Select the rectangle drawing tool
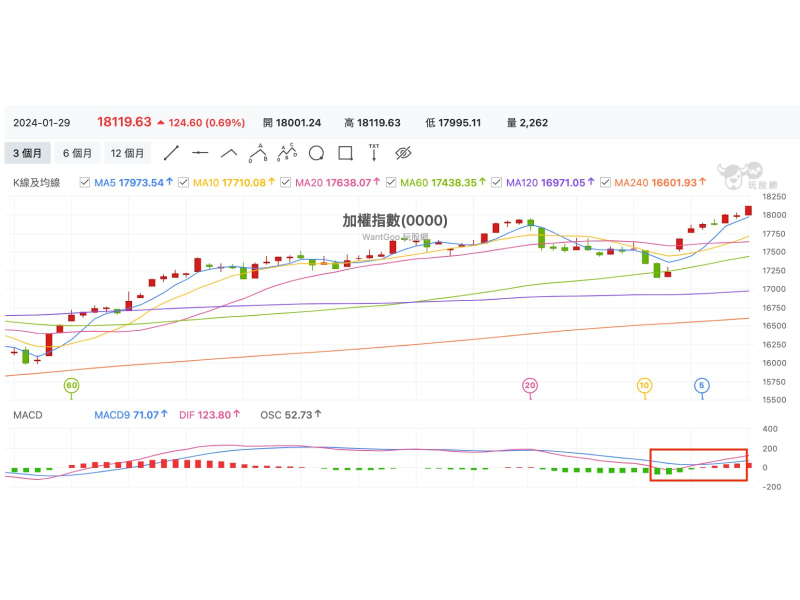The width and height of the screenshot is (800, 600). coord(345,153)
